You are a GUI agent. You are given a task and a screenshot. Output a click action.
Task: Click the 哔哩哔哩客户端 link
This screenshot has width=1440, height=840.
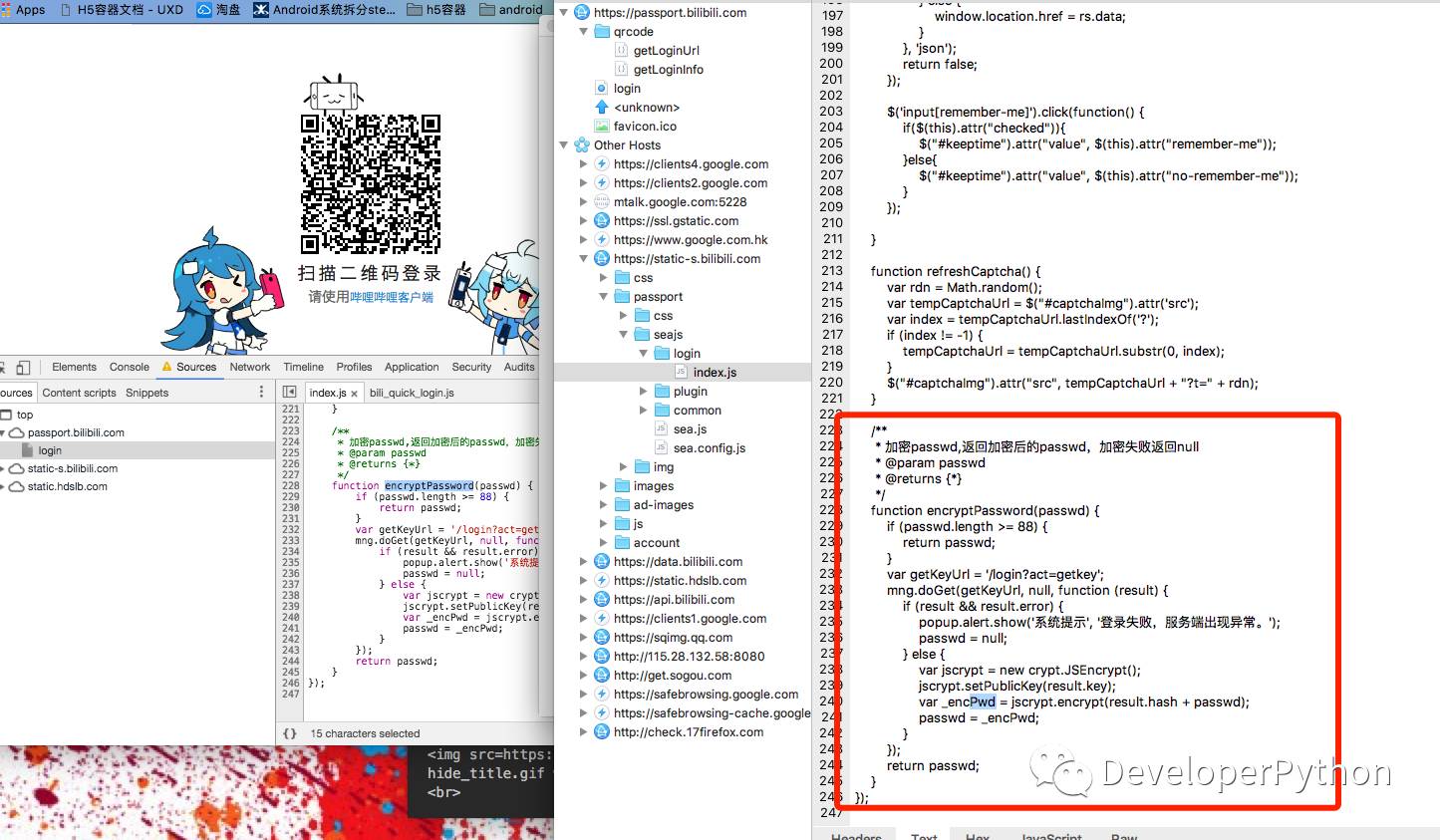pyautogui.click(x=392, y=297)
